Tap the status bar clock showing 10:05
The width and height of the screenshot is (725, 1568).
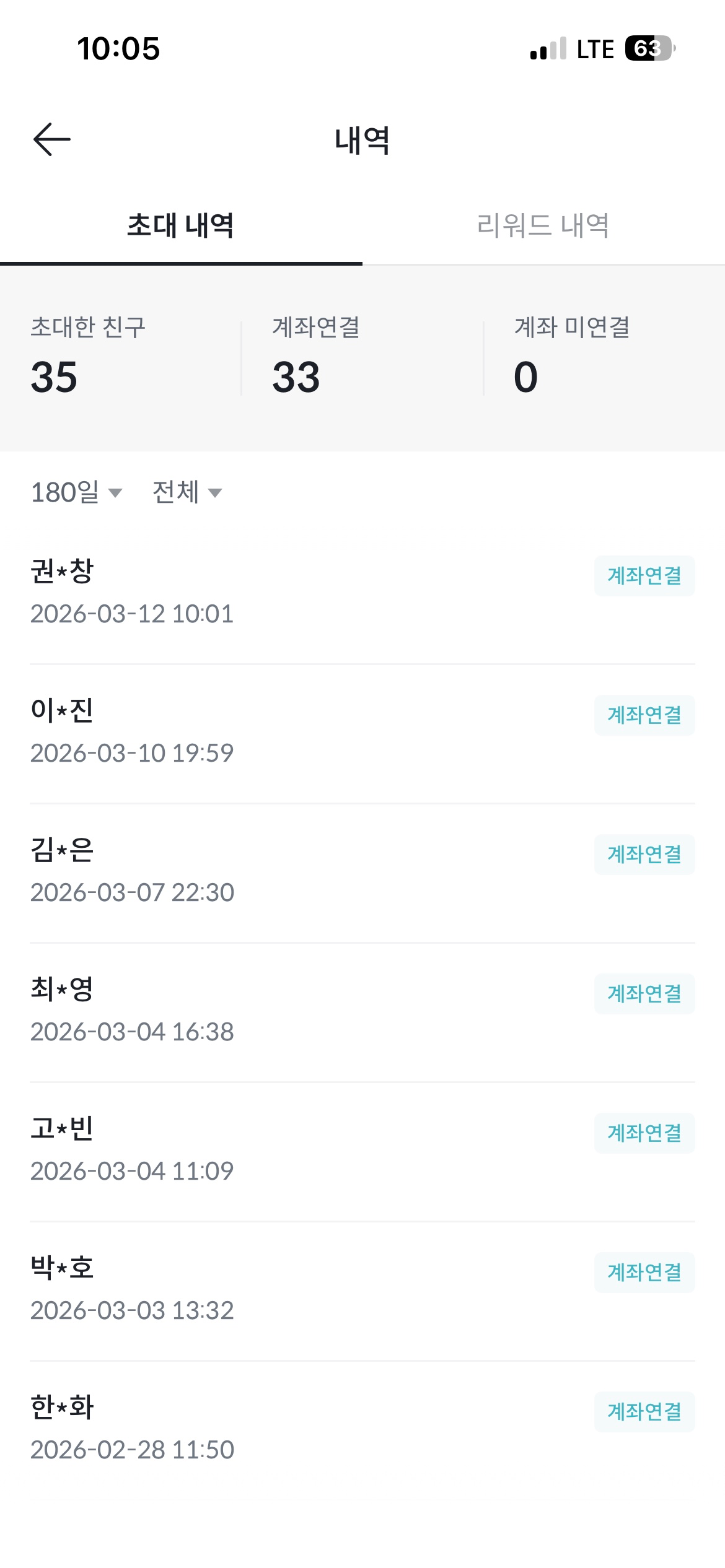(118, 49)
